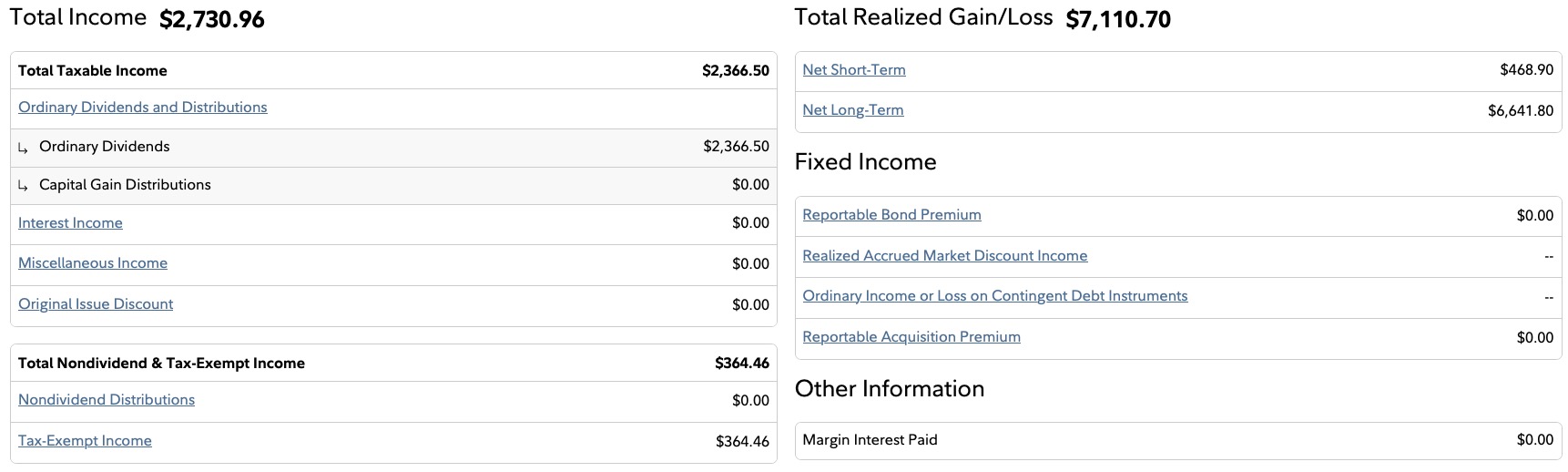View the Tax-Exempt Income link
The width and height of the screenshot is (1568, 472).
pos(85,441)
